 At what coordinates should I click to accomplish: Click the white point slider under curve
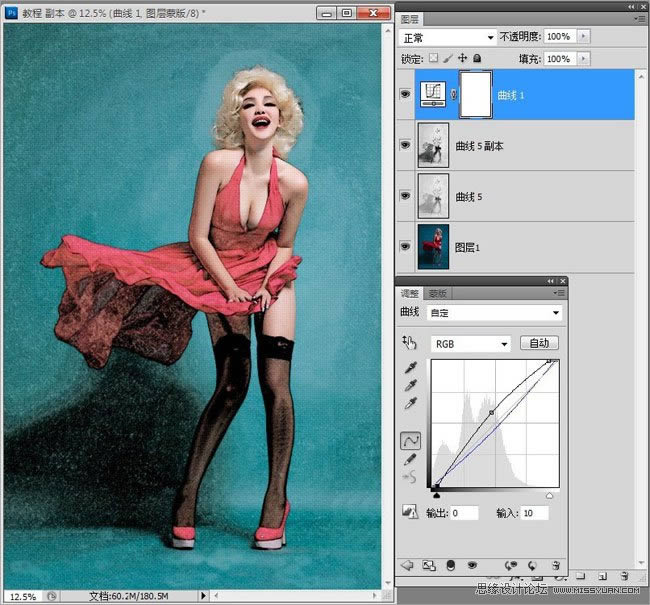[x=549, y=494]
